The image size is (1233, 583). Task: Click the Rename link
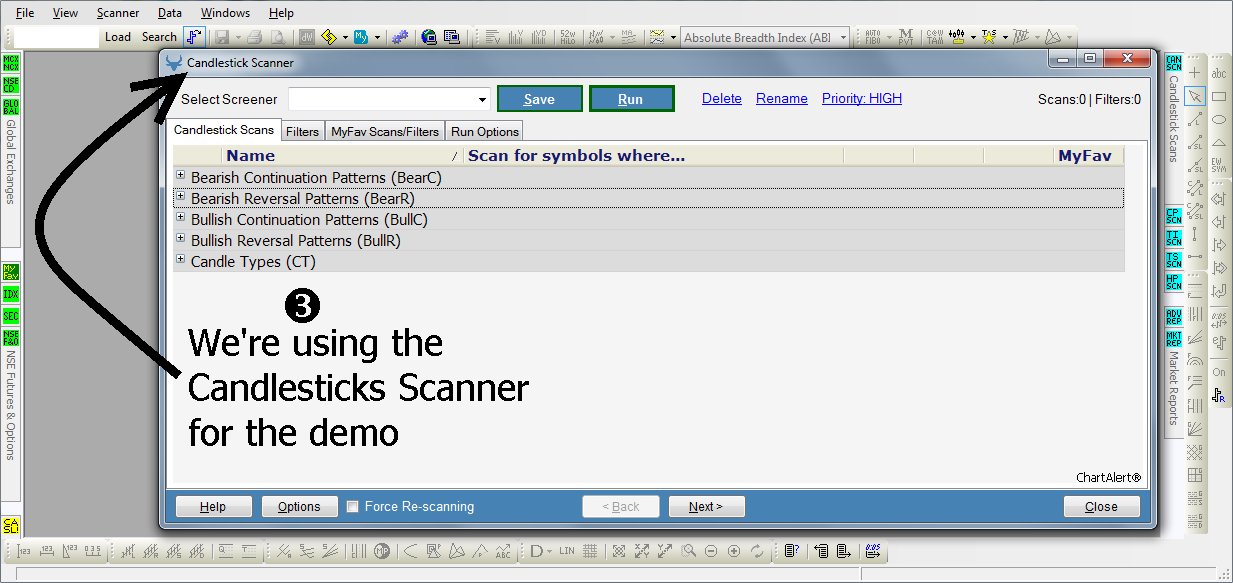(782, 98)
